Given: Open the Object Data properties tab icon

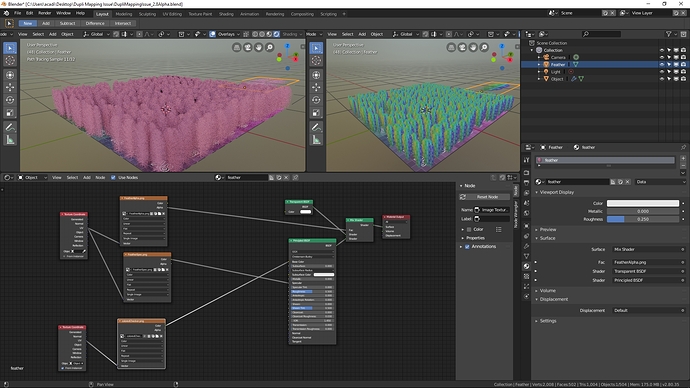Looking at the screenshot, I should (x=526, y=256).
